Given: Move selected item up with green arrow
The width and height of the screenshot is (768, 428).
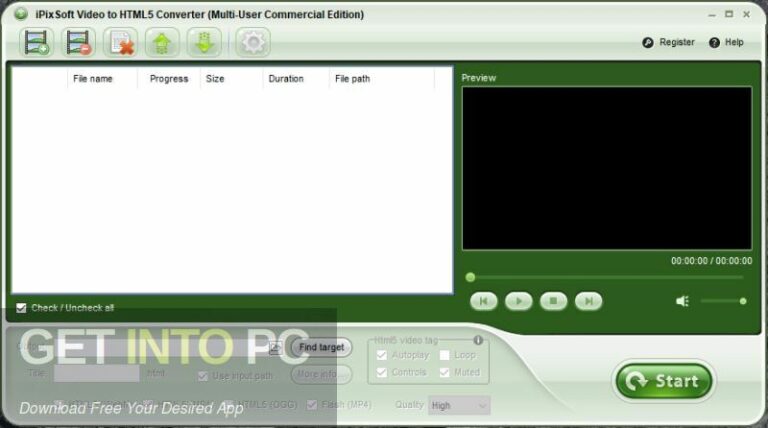Looking at the screenshot, I should (x=162, y=43).
